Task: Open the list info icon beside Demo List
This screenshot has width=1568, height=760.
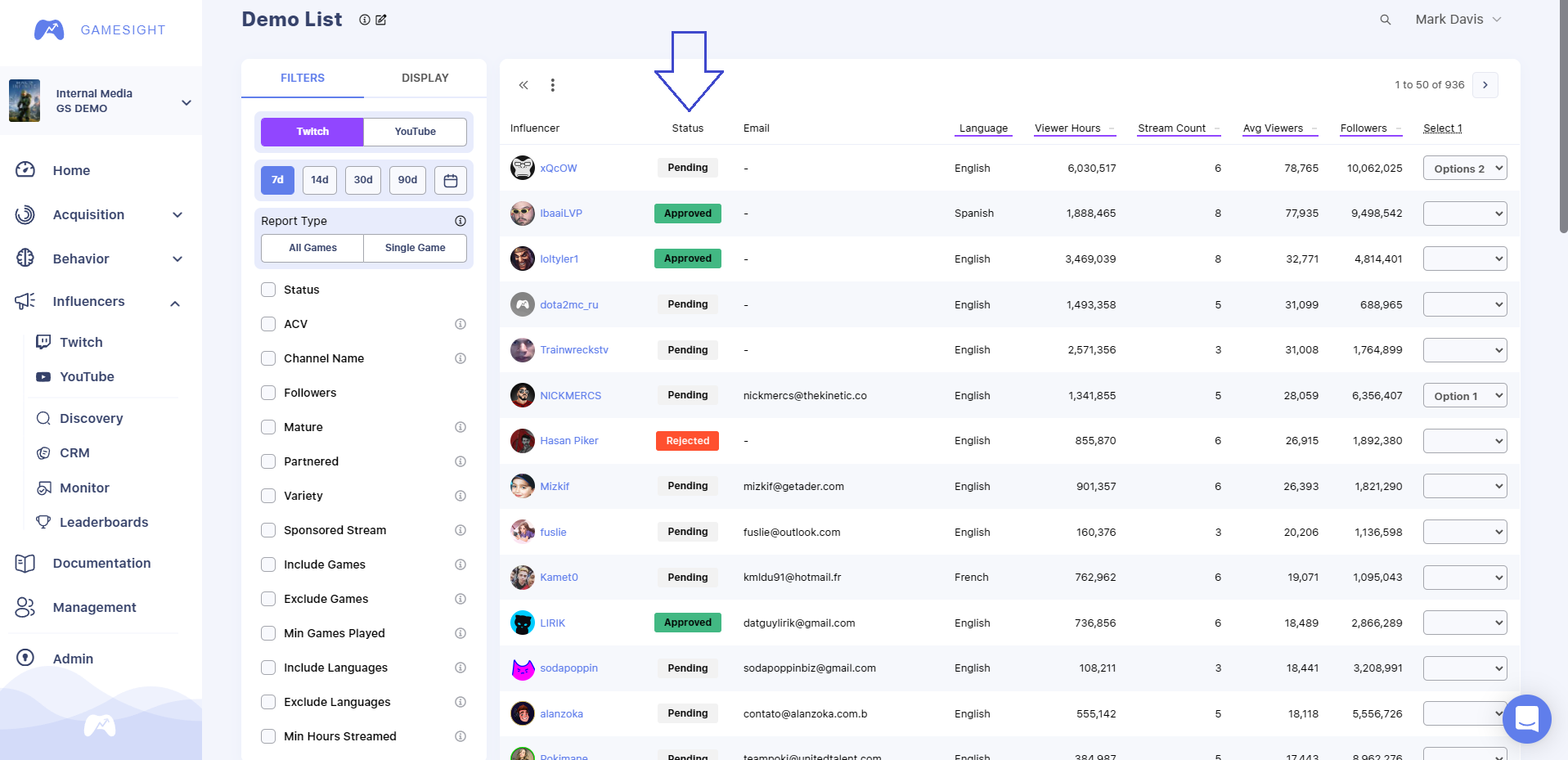Action: (365, 20)
